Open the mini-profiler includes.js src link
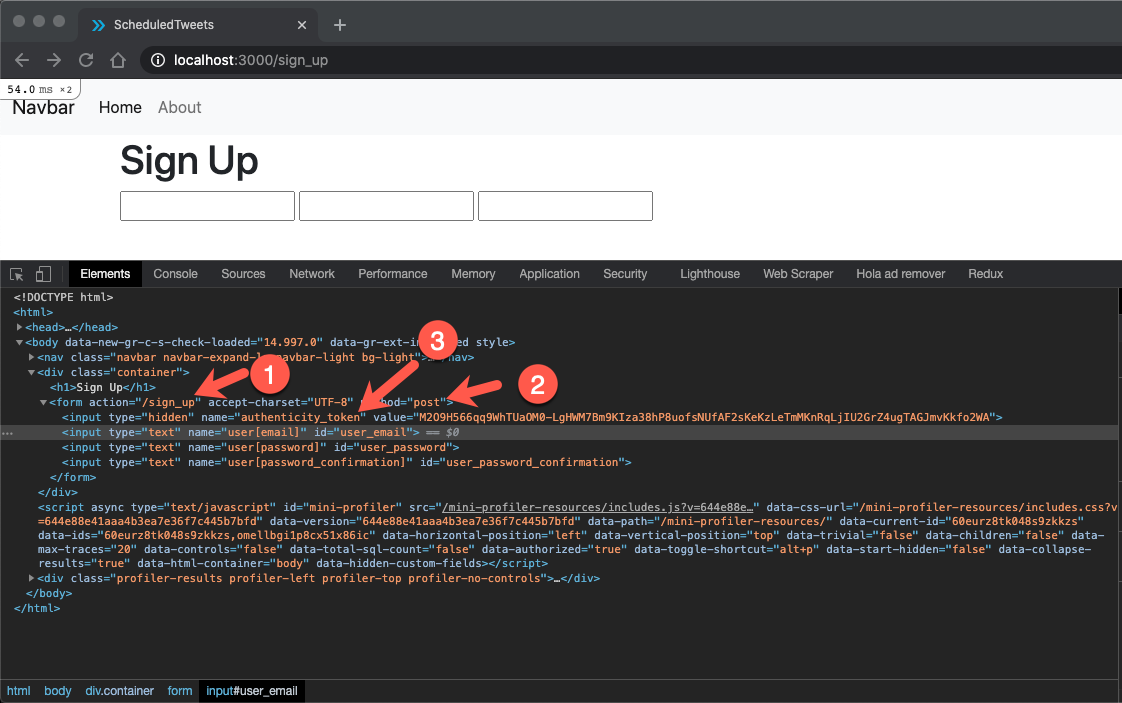This screenshot has height=703, width=1122. coord(597,508)
